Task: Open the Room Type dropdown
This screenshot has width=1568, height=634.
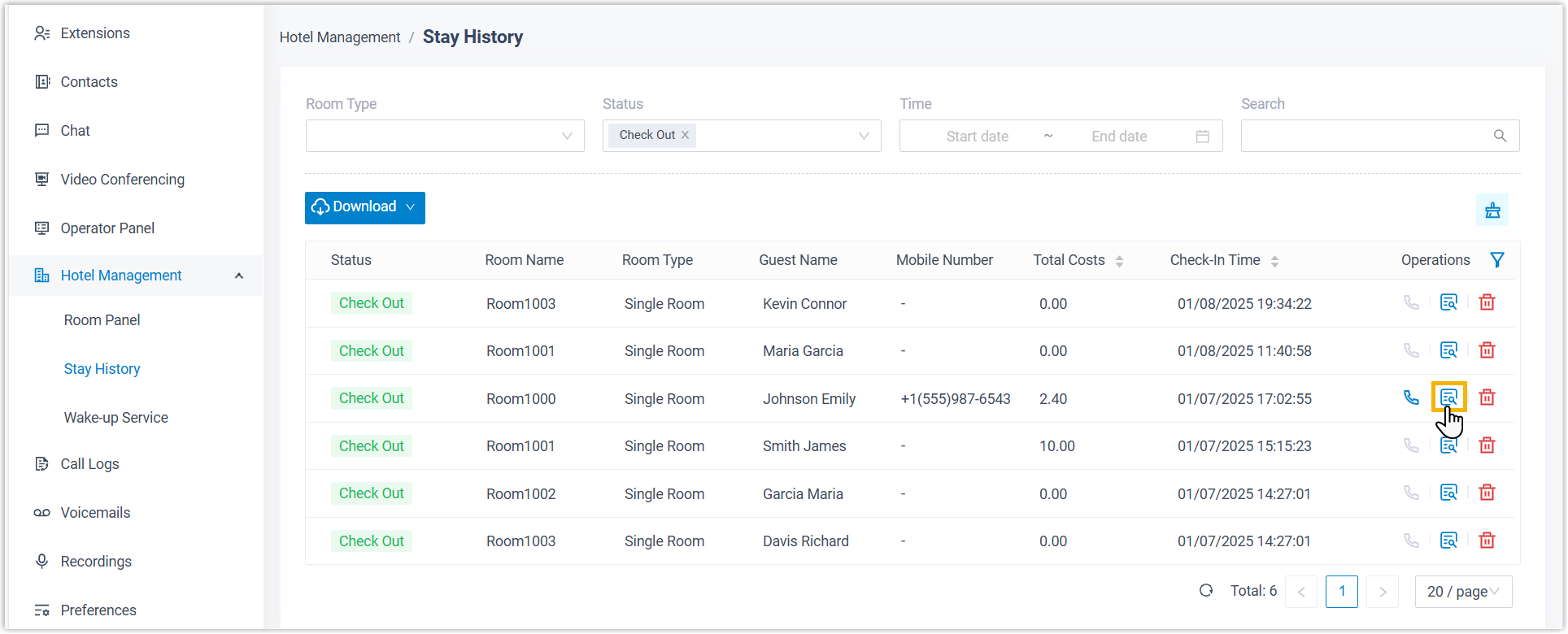Action: click(x=444, y=136)
